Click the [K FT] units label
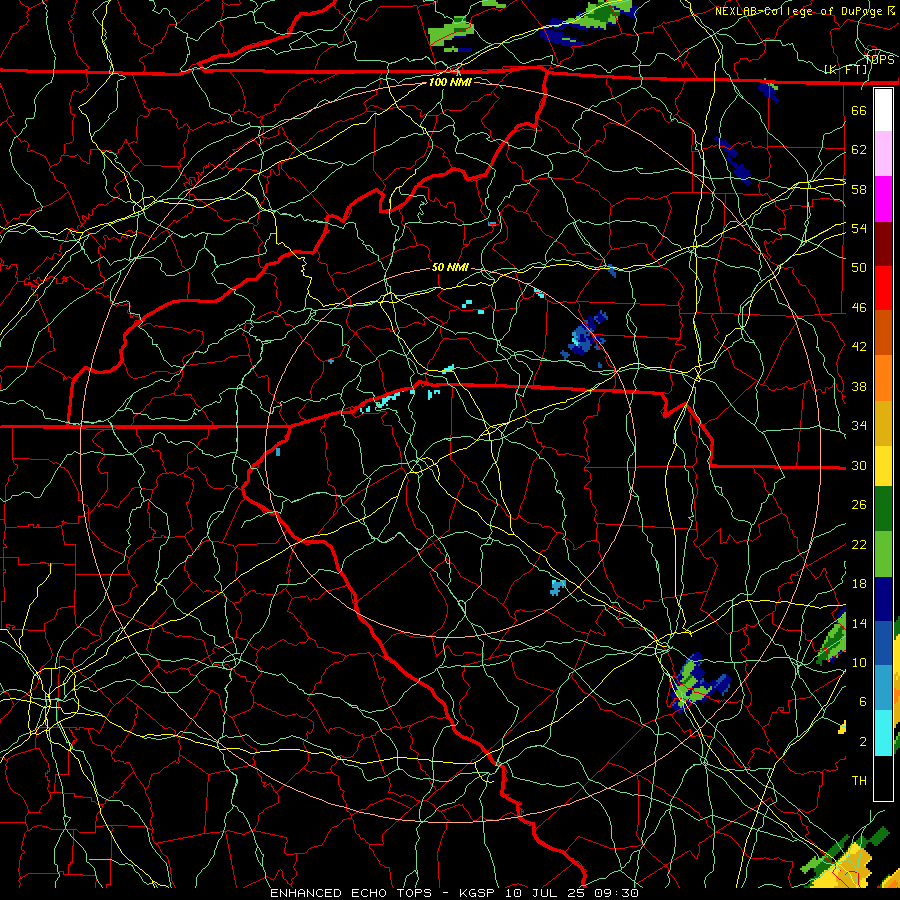 coord(846,70)
